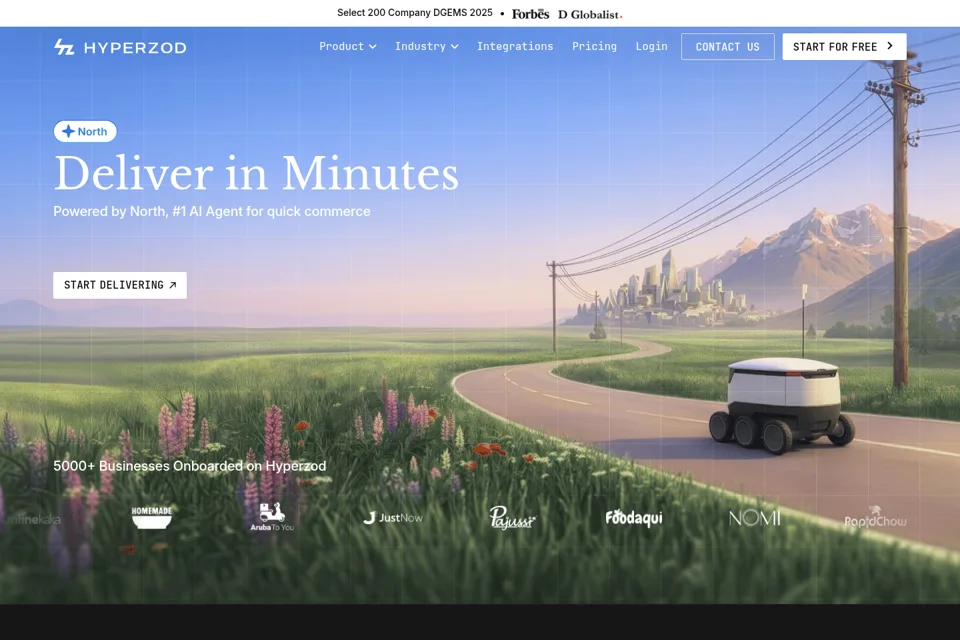Expand the Industry dropdown menu

click(x=427, y=47)
